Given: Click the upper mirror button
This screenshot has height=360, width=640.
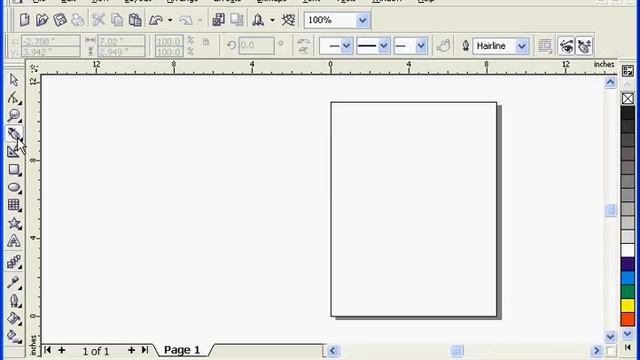Looking at the screenshot, I should click(x=303, y=42).
